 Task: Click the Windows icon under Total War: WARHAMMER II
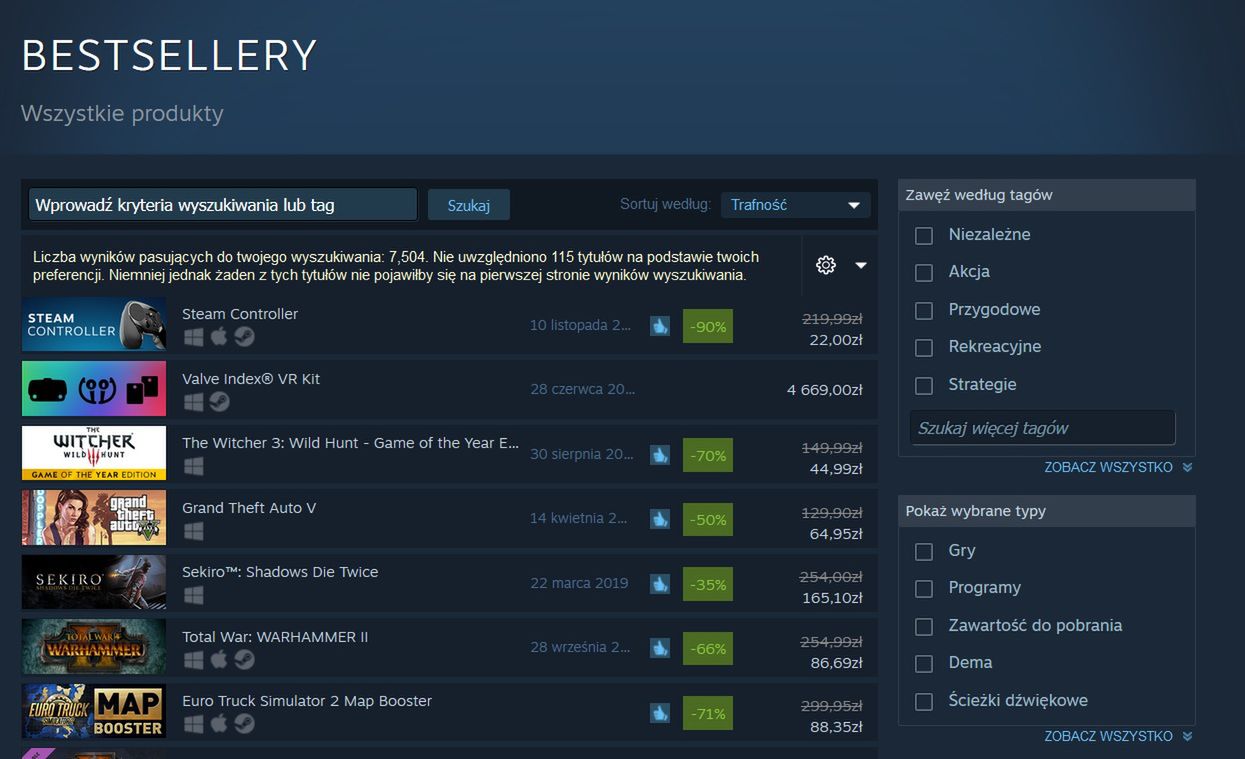click(193, 660)
